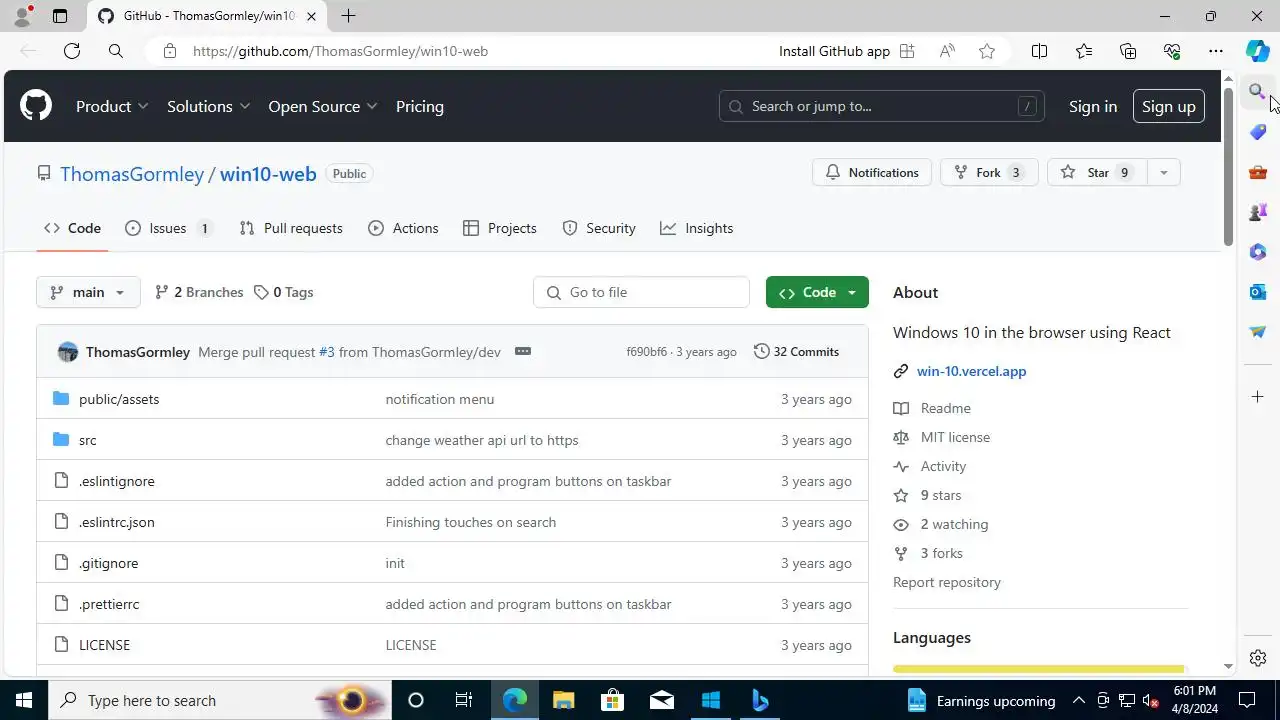
Task: Click JavaScript languages bar
Action: tap(1038, 669)
